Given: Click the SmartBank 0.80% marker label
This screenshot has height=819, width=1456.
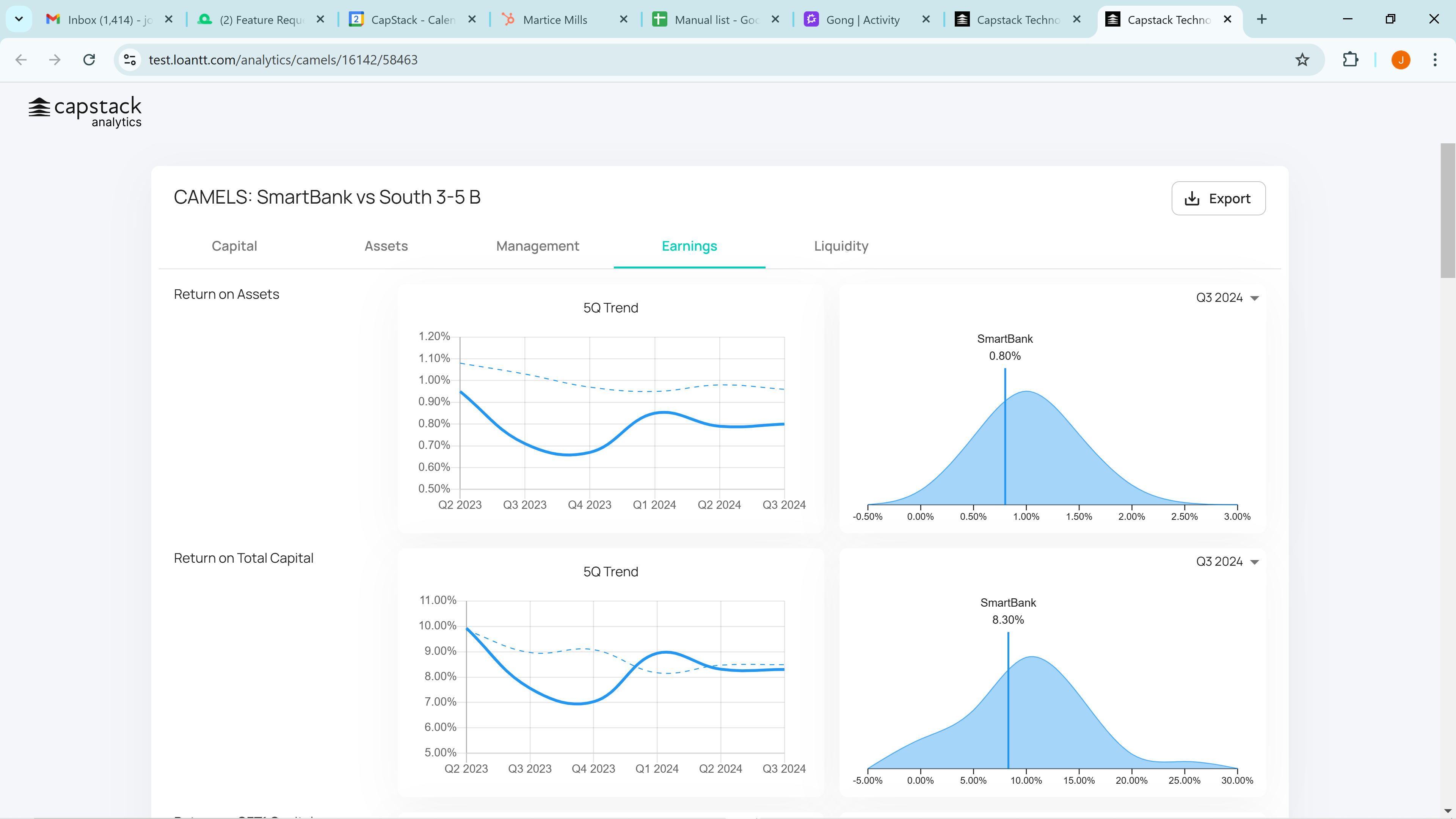Looking at the screenshot, I should click(x=1004, y=347).
